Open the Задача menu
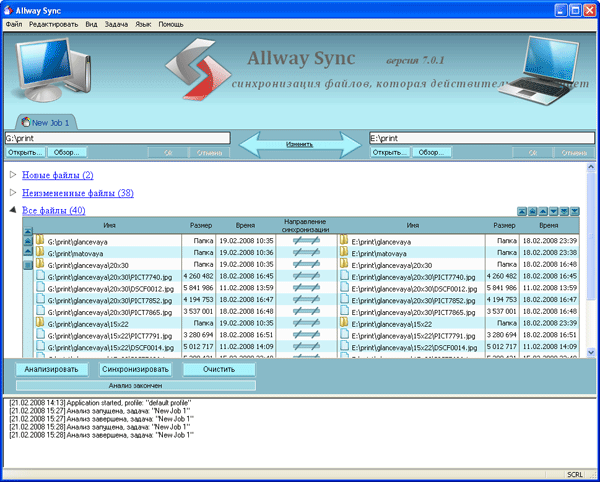Screen dimensions: 600x482 pyautogui.click(x=116, y=24)
